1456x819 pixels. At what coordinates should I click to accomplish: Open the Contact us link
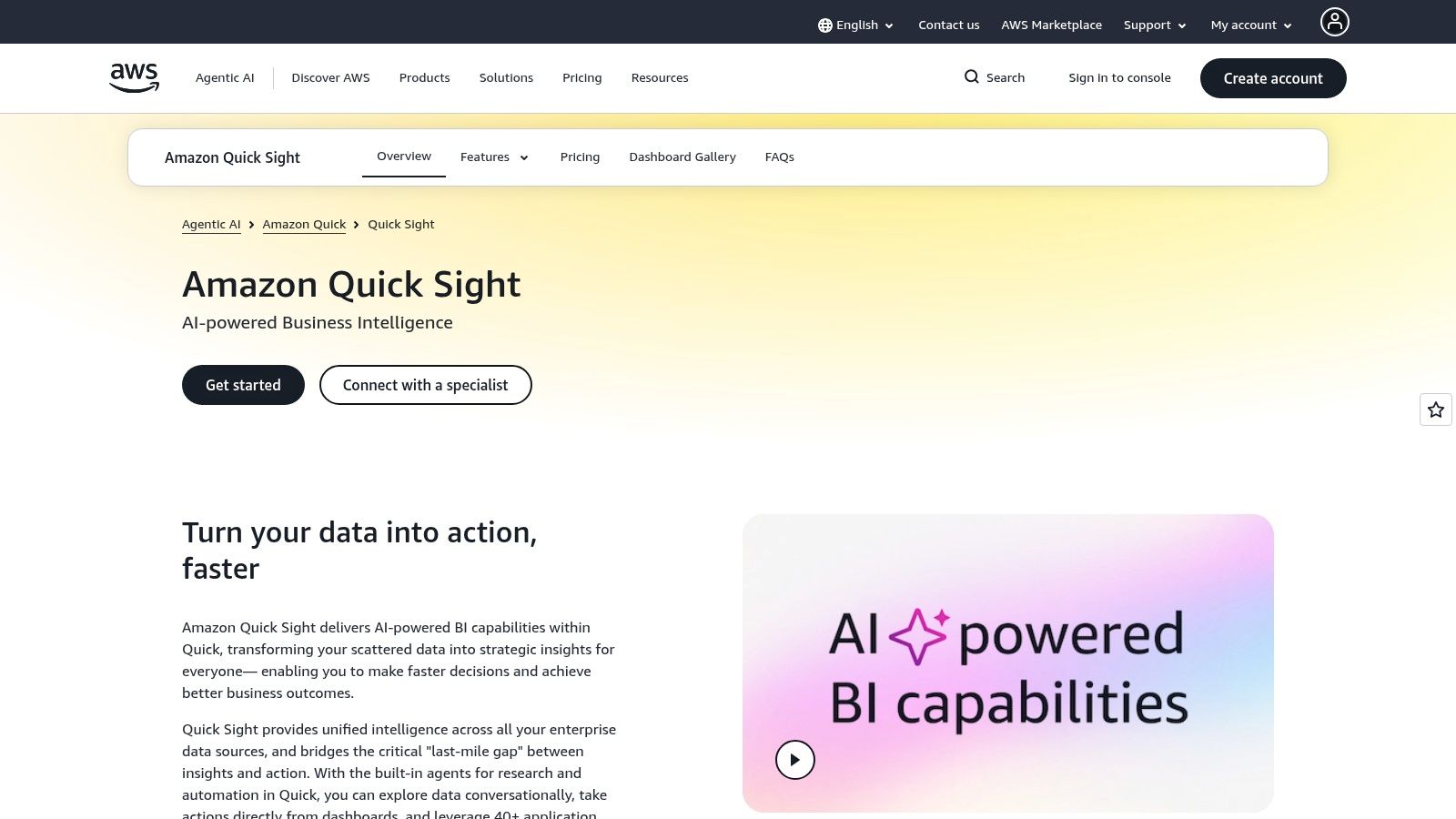948,25
